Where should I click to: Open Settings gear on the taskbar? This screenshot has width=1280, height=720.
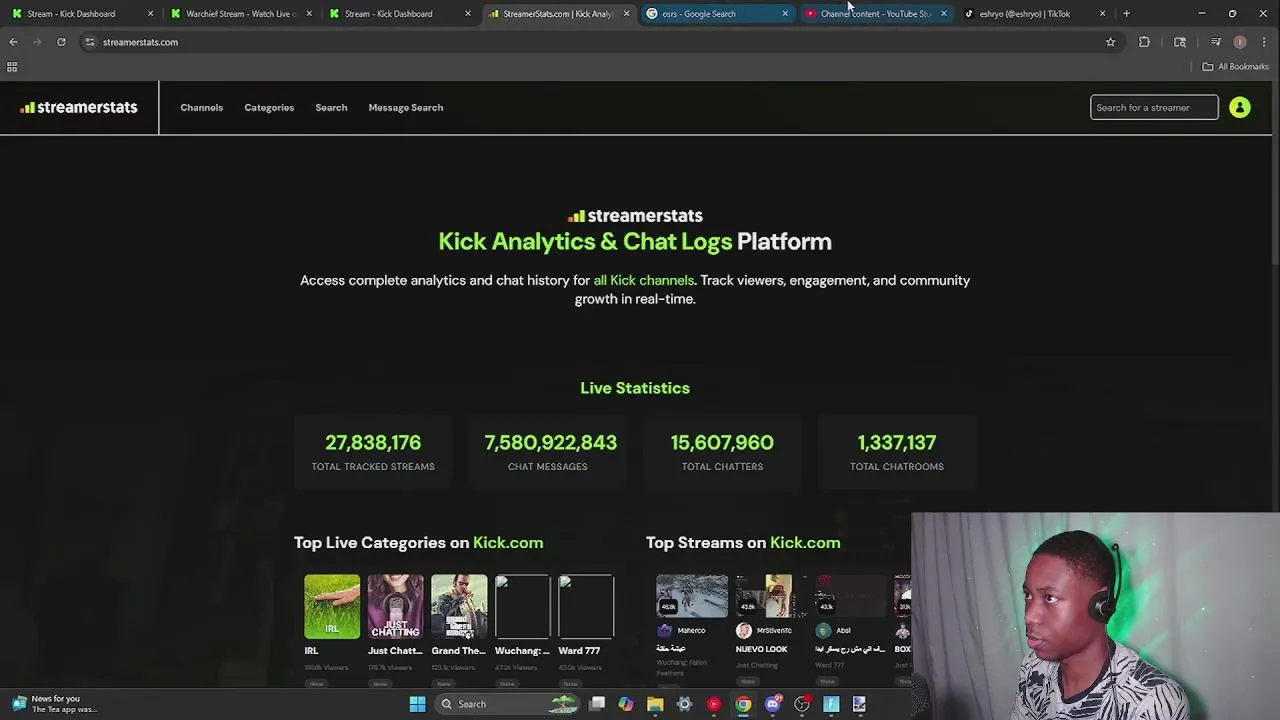(x=684, y=704)
